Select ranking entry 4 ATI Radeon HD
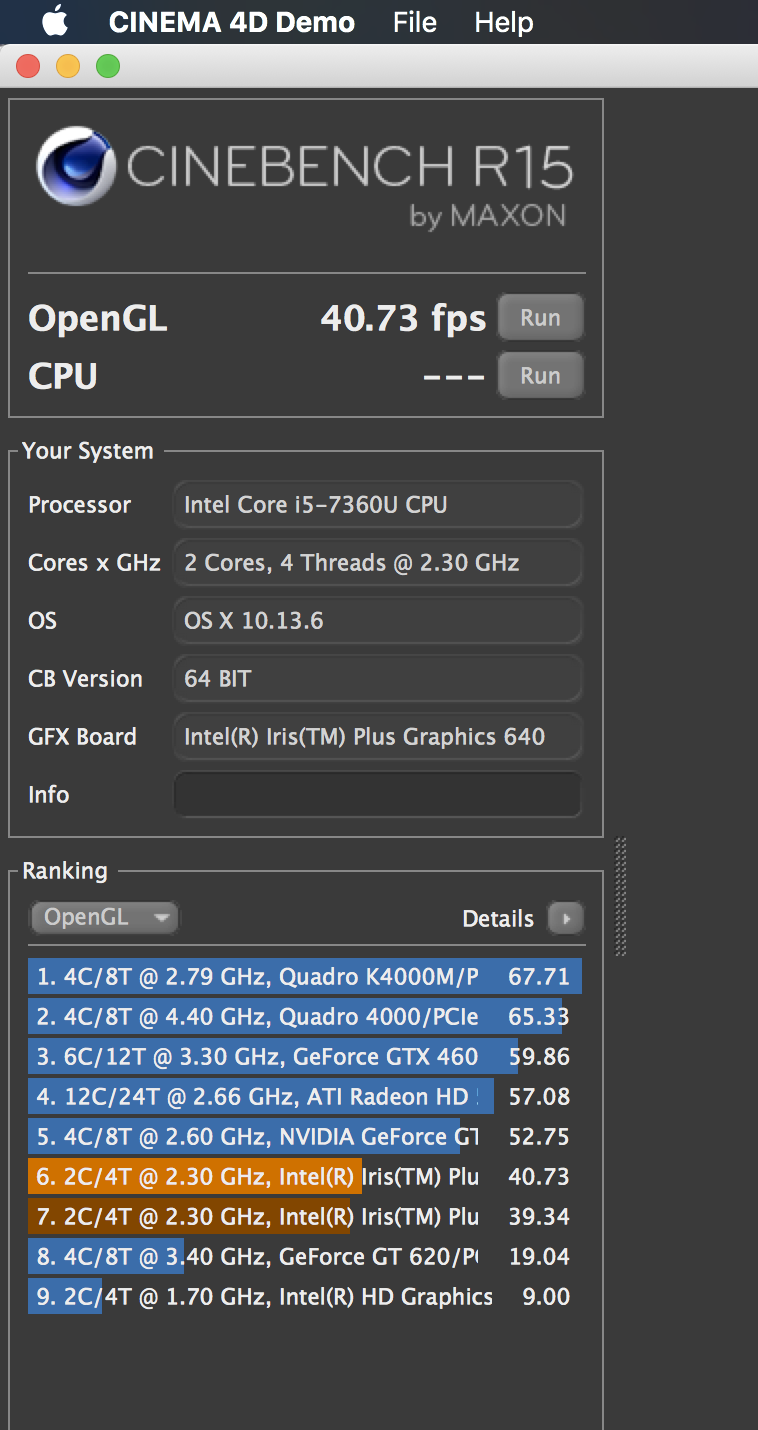 (x=305, y=1096)
